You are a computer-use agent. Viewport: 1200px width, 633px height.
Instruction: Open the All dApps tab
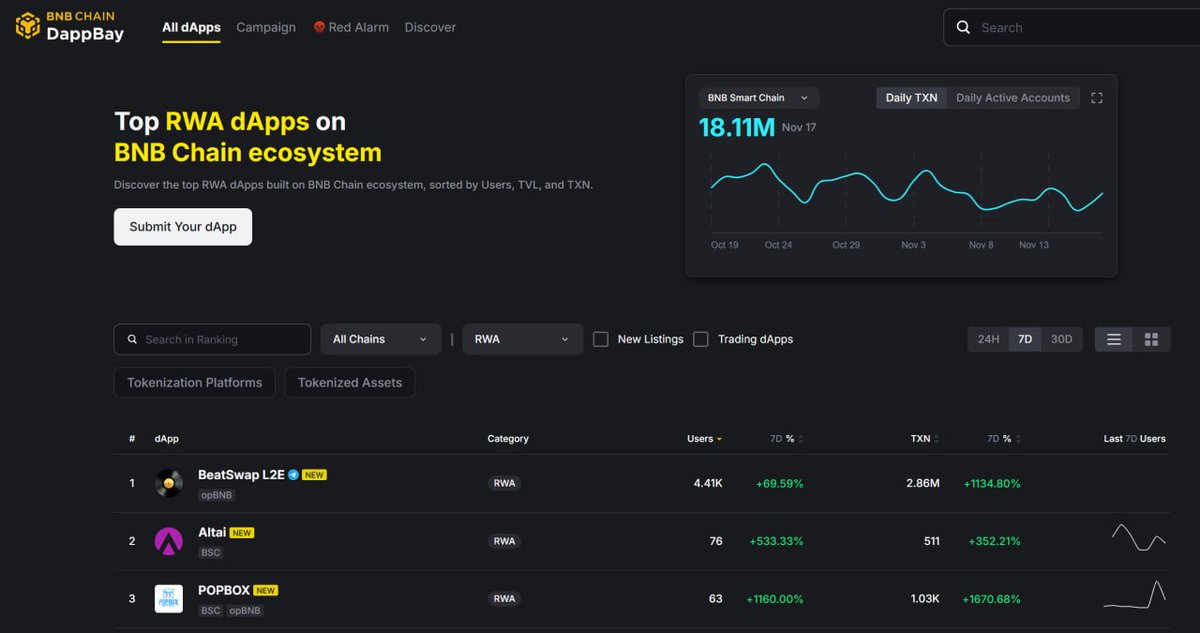click(191, 28)
